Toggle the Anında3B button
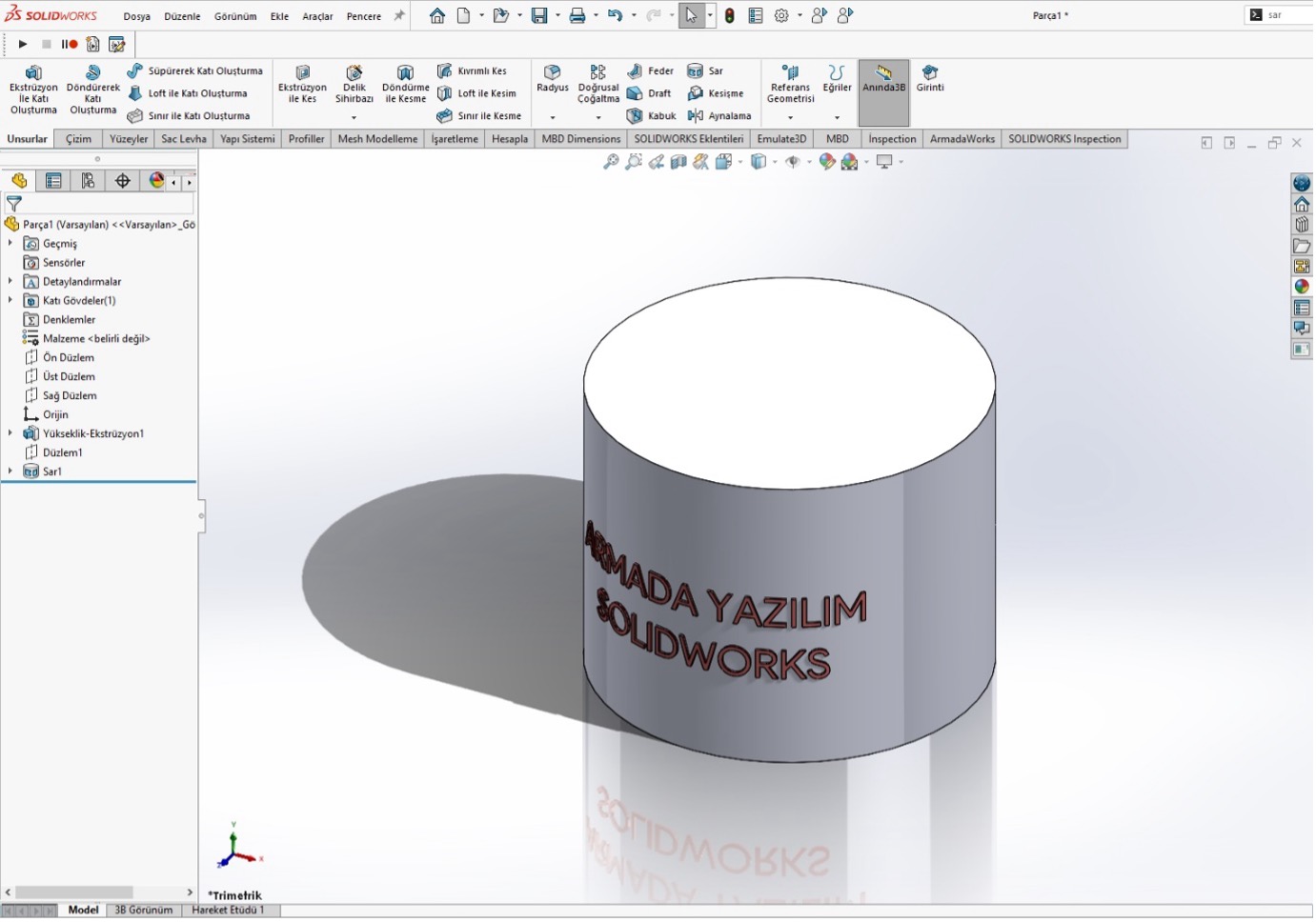The image size is (1316, 922). (x=883, y=93)
